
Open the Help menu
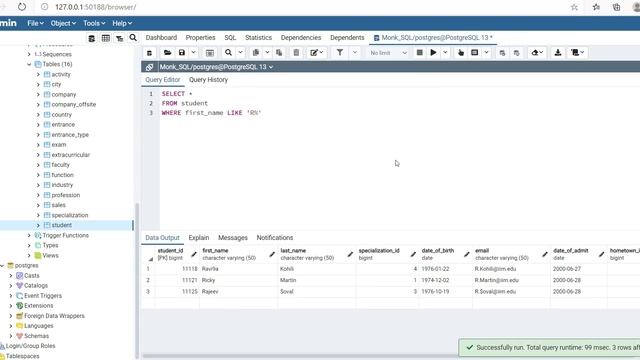click(x=122, y=23)
